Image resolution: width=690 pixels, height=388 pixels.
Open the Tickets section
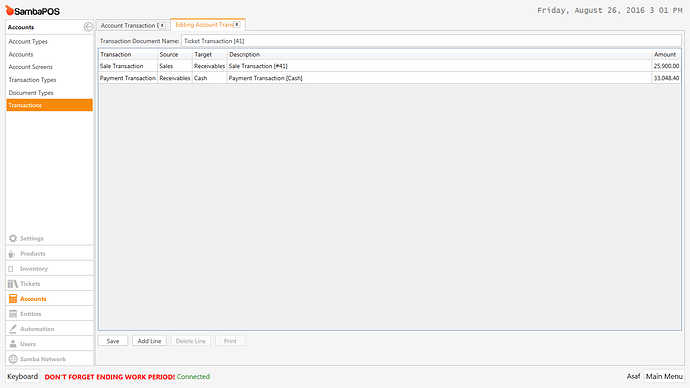(x=49, y=284)
